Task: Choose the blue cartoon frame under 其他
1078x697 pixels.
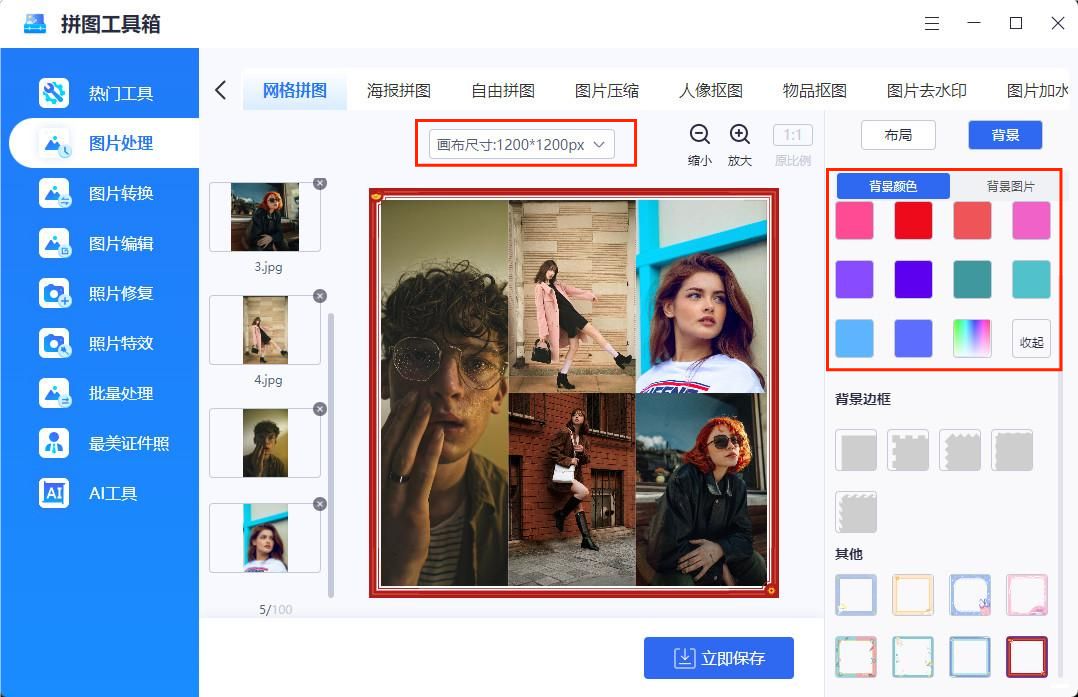Action: click(970, 595)
